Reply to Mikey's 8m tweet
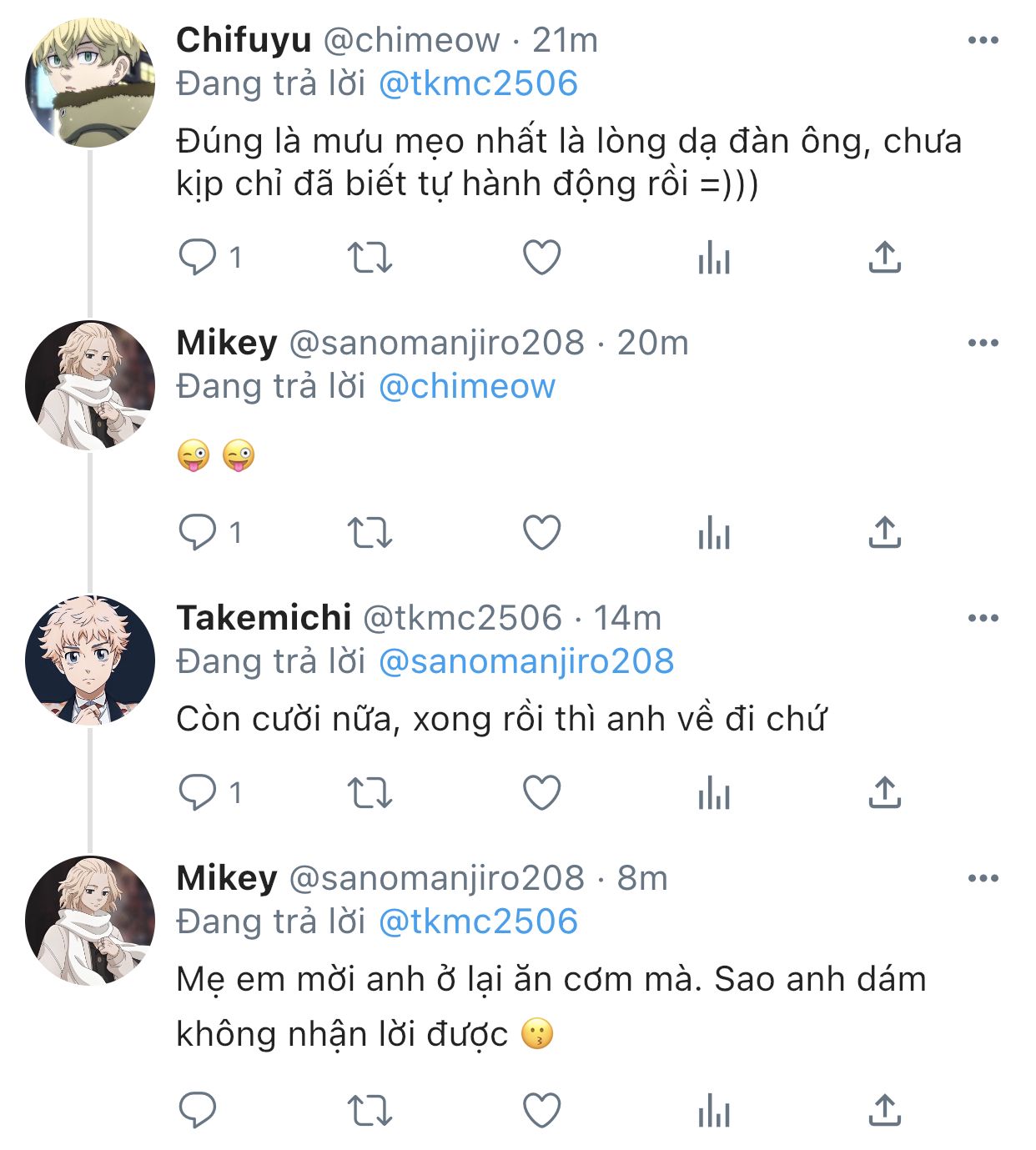1036x1150 pixels. coord(198,1111)
